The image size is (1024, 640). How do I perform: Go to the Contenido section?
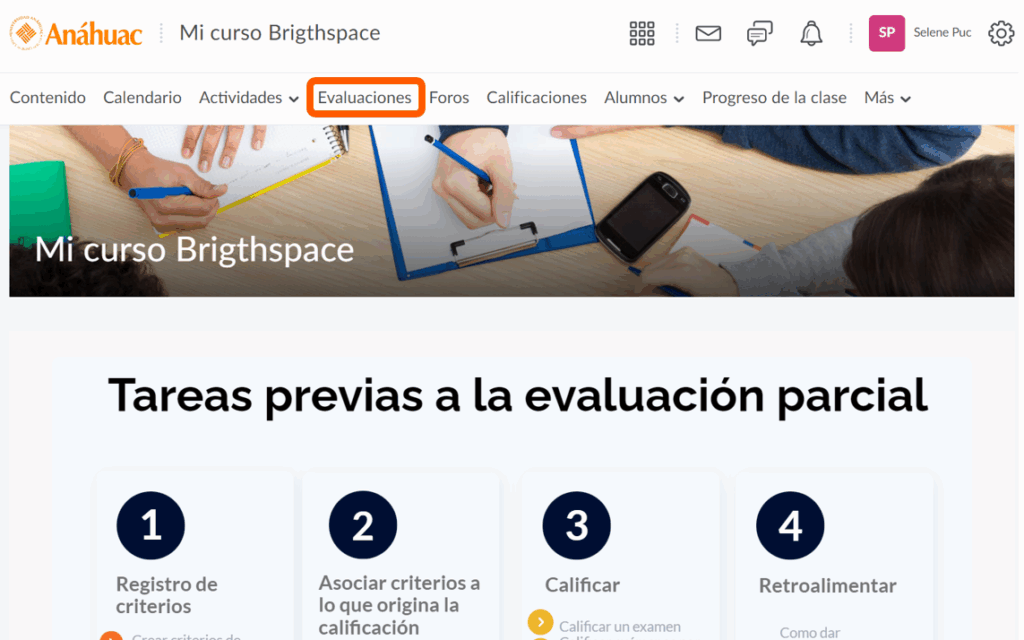[48, 98]
